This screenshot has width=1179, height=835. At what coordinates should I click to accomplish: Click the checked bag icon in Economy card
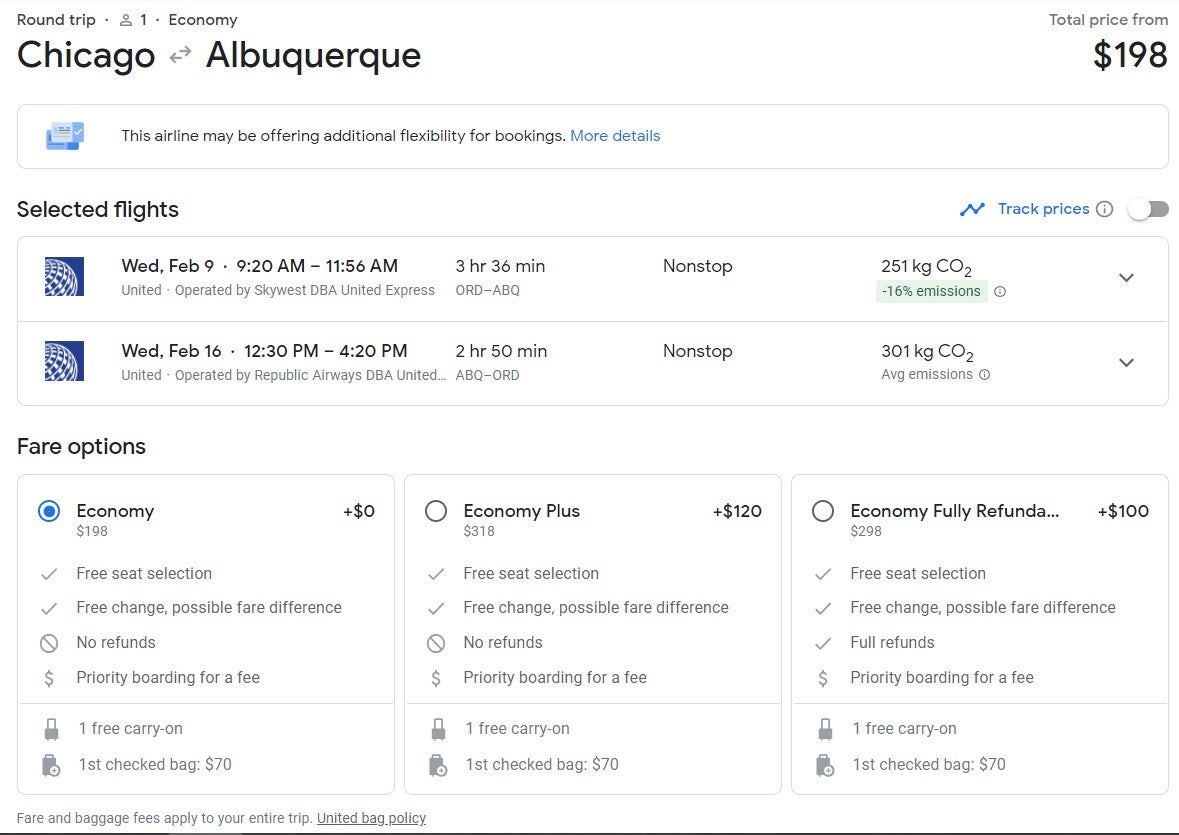[51, 765]
